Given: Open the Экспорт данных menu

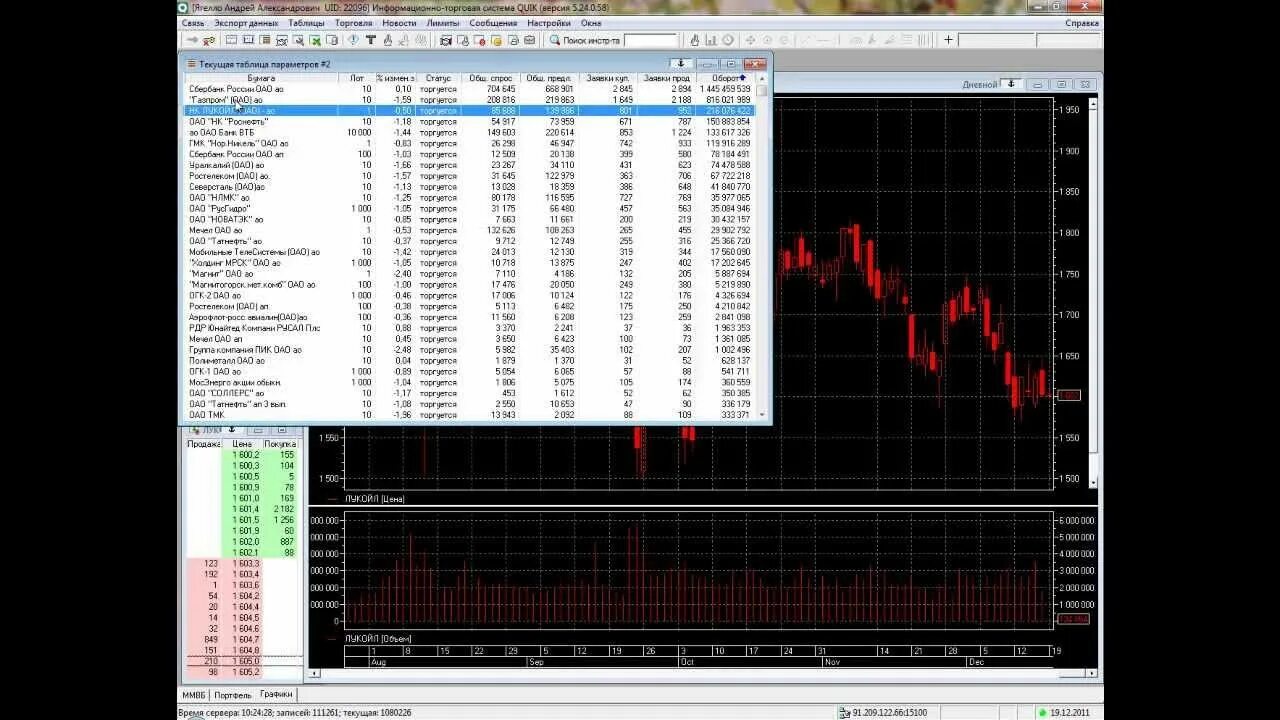Looking at the screenshot, I should 246,23.
